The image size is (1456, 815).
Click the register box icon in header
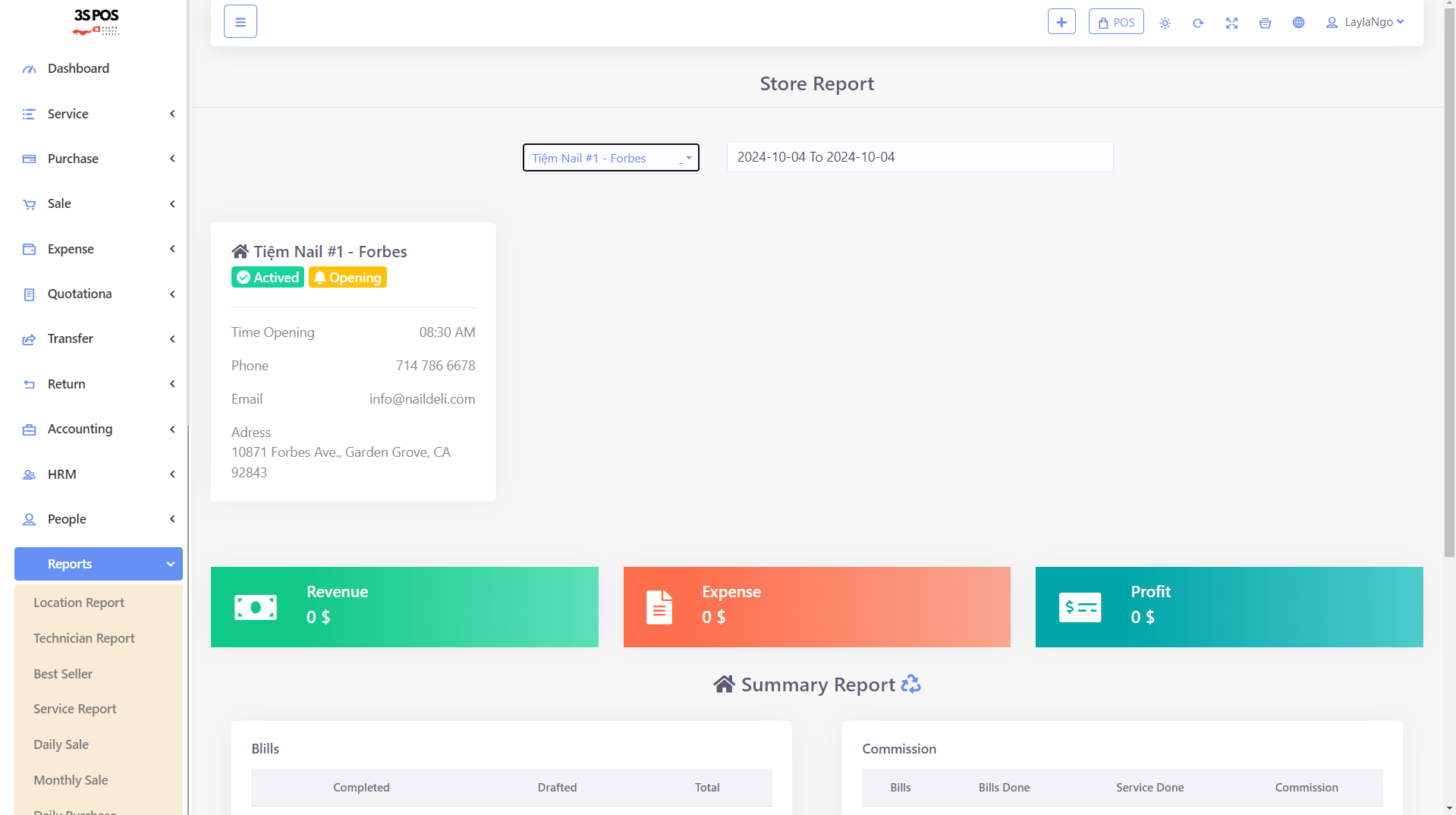click(x=1265, y=23)
